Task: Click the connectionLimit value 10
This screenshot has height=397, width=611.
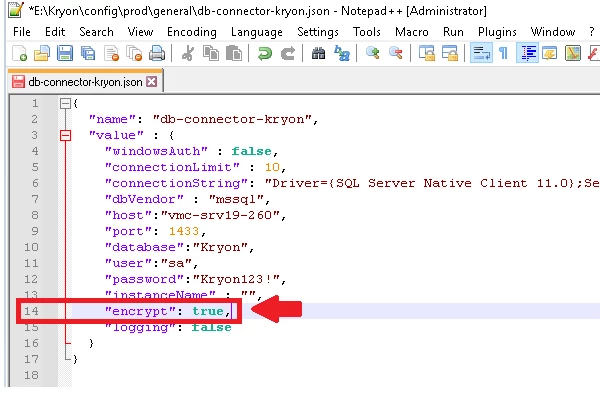Action: [x=272, y=167]
